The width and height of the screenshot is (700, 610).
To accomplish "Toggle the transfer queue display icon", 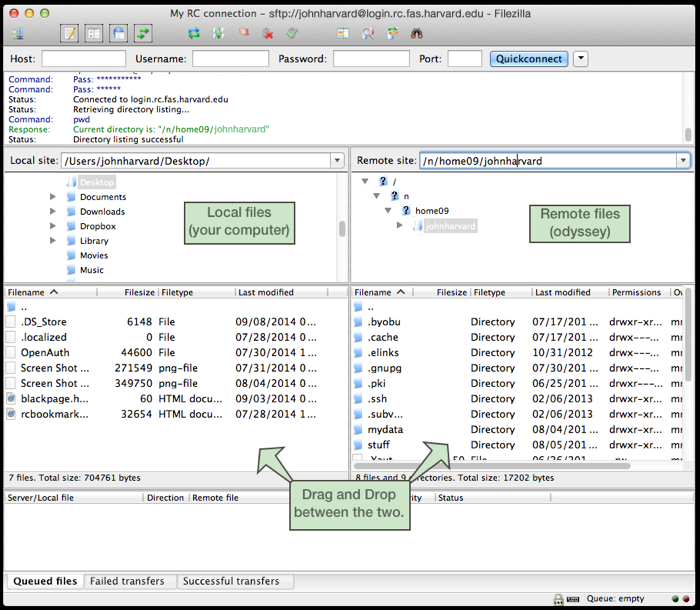I will pyautogui.click(x=144, y=33).
